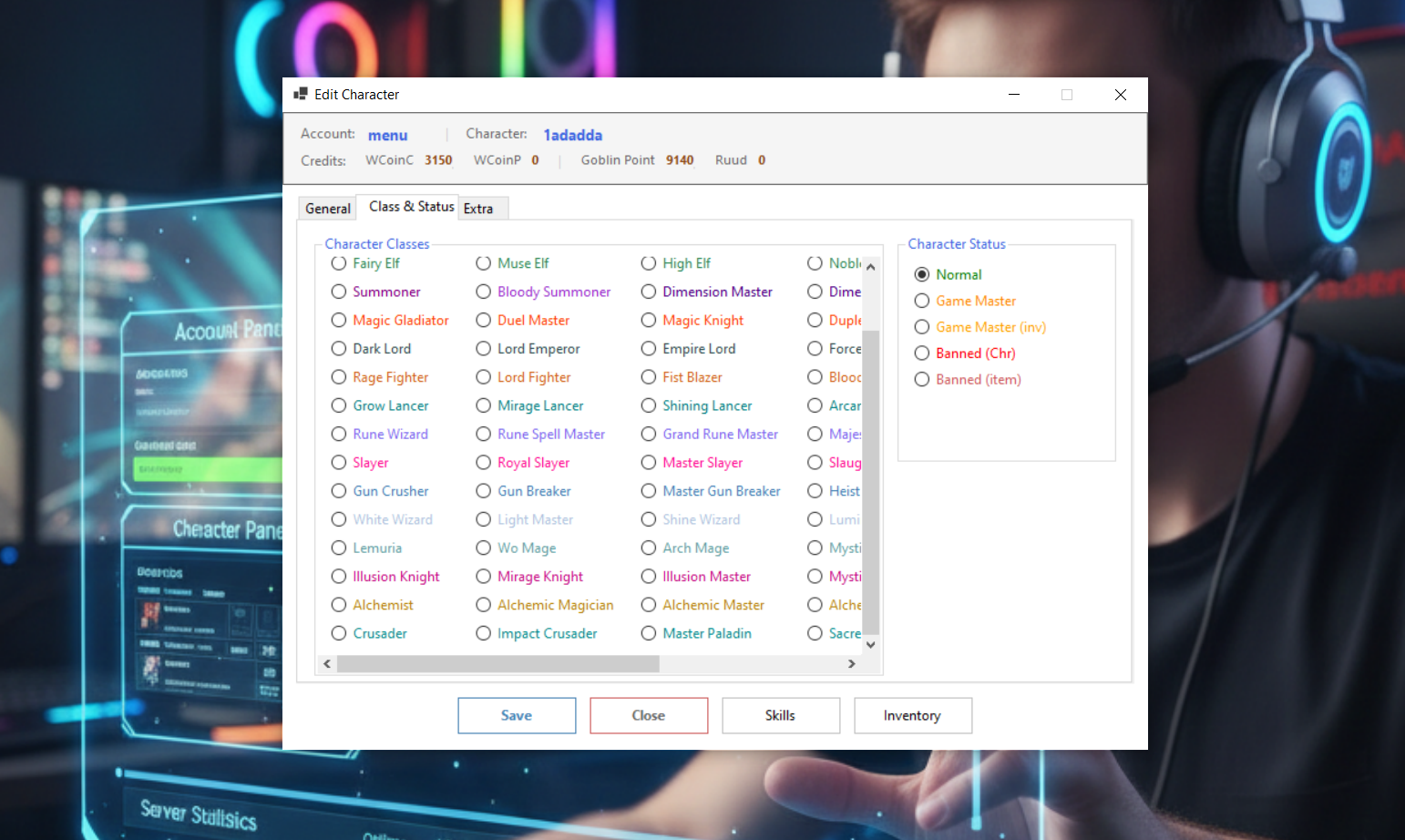Click the down arrow of the class list scrollbar

(870, 644)
